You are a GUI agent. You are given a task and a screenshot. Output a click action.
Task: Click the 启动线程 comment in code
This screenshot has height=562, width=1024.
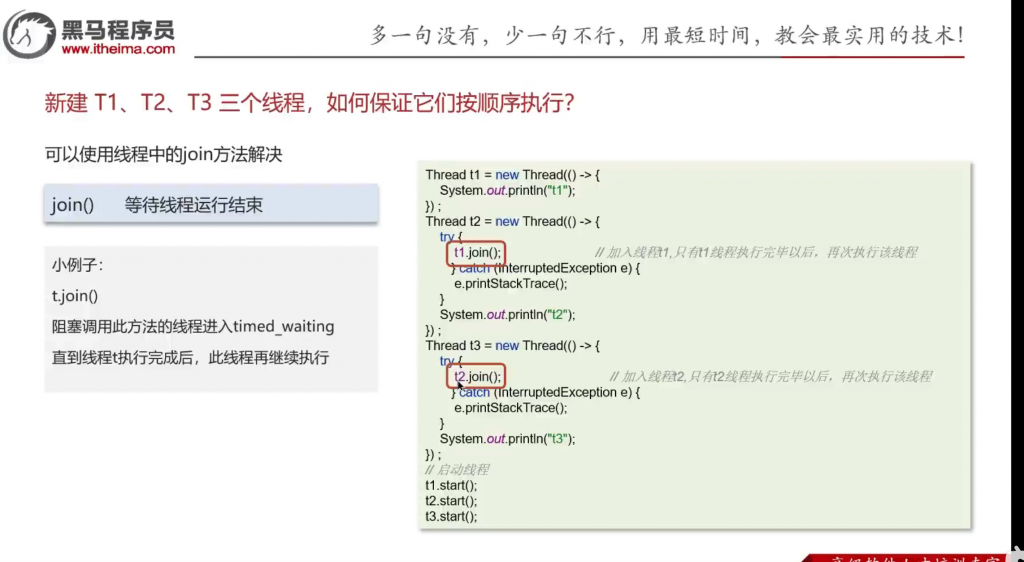(x=457, y=469)
